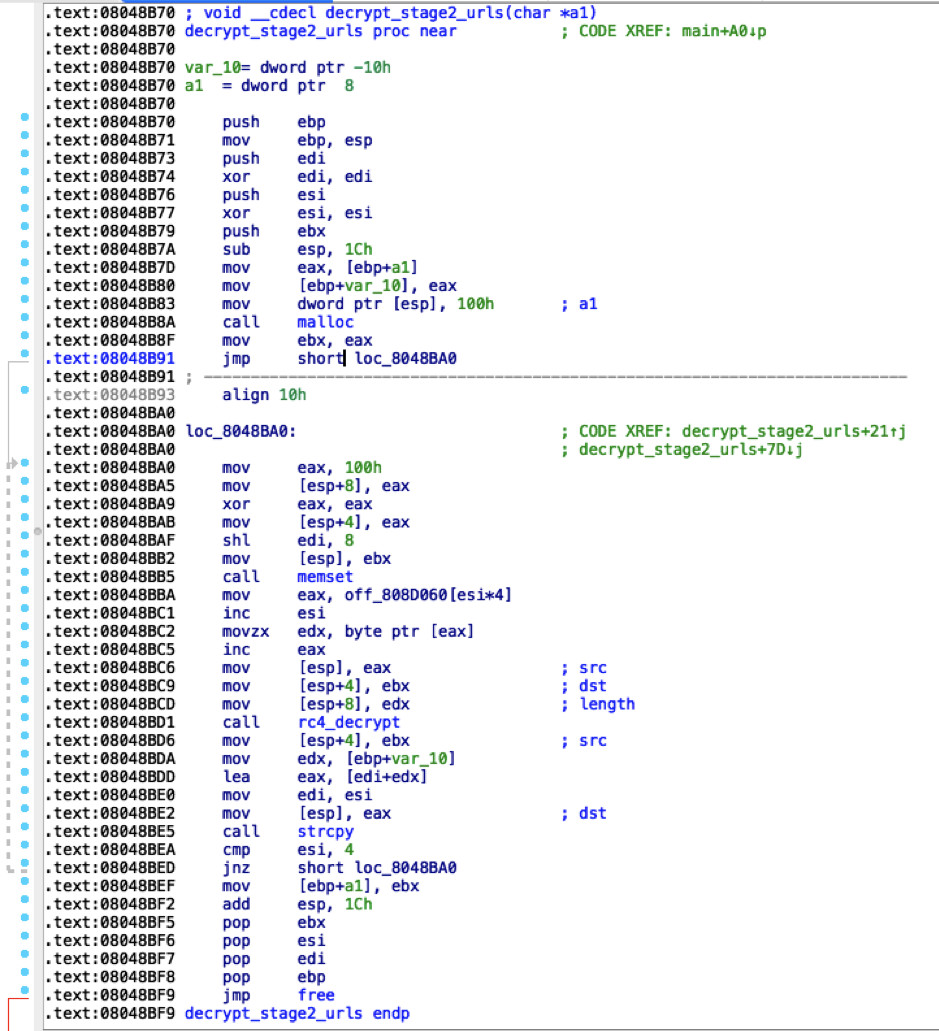Jump to loc_8048BA0 from the jnz instruction
Image resolution: width=939 pixels, height=1031 pixels.
(405, 867)
